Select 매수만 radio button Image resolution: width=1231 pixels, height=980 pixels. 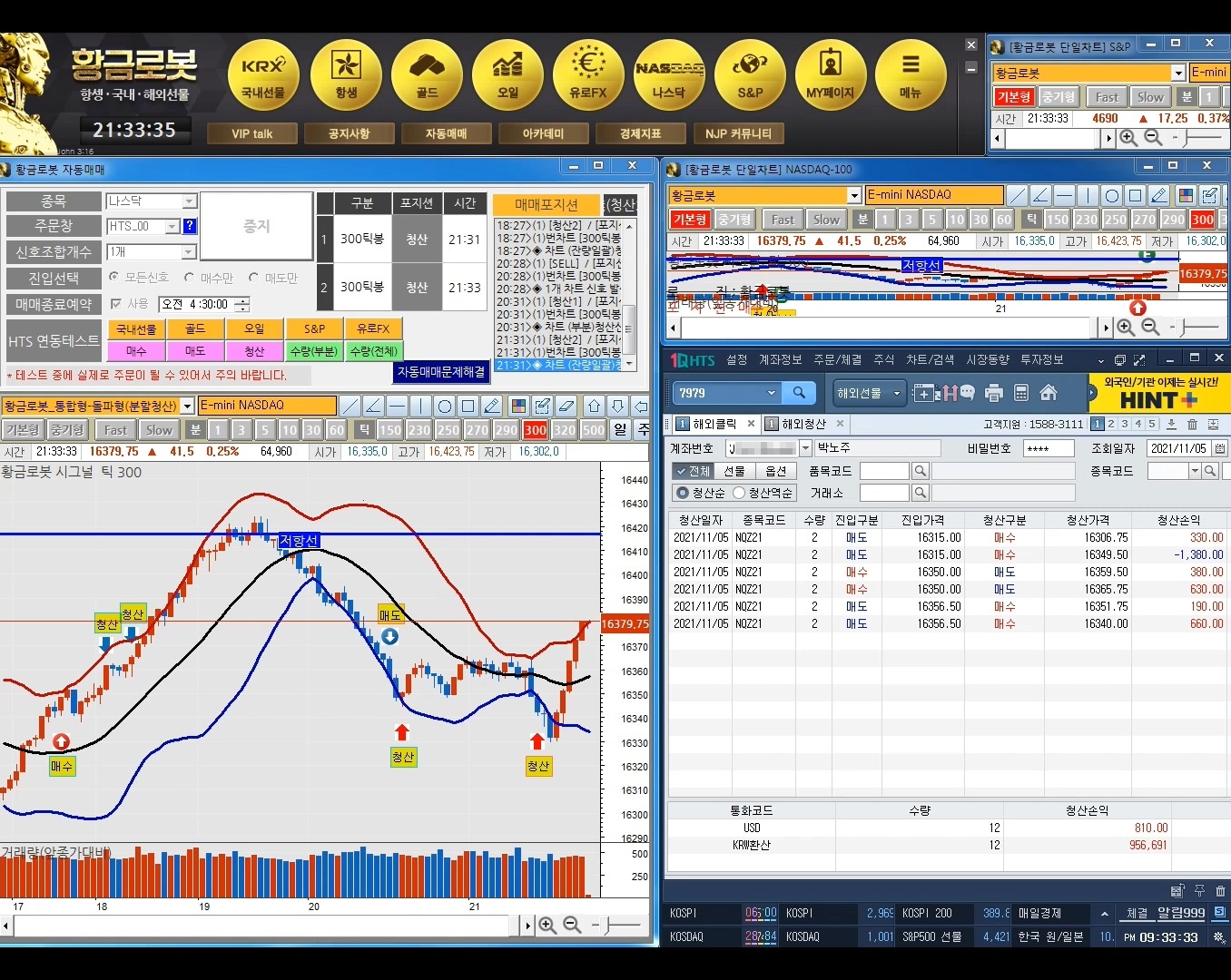click(189, 277)
